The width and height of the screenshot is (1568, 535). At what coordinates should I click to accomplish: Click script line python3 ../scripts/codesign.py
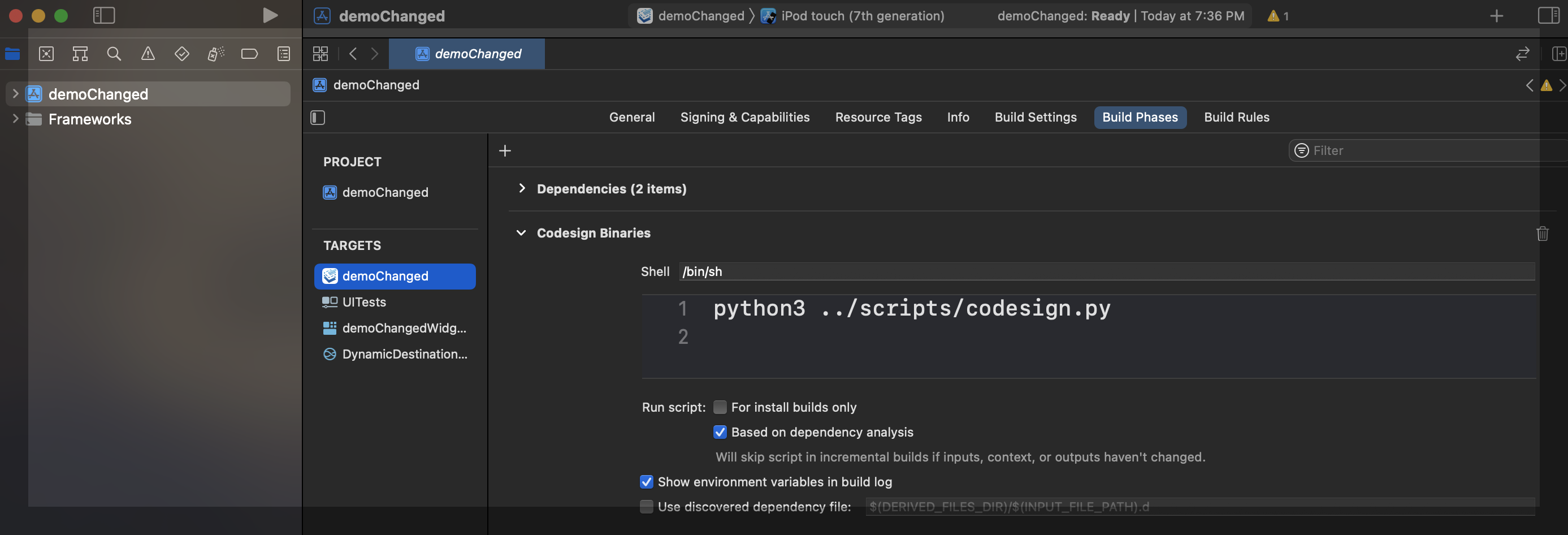click(912, 308)
